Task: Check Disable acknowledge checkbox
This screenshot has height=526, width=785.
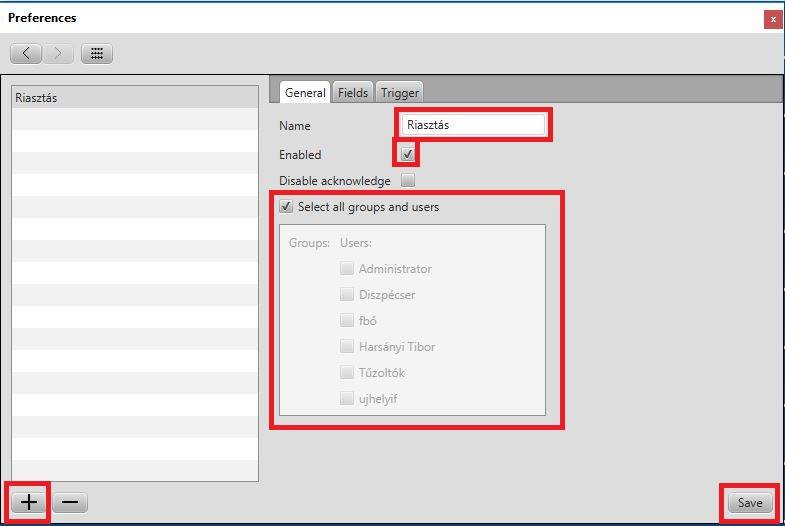Action: tap(407, 181)
